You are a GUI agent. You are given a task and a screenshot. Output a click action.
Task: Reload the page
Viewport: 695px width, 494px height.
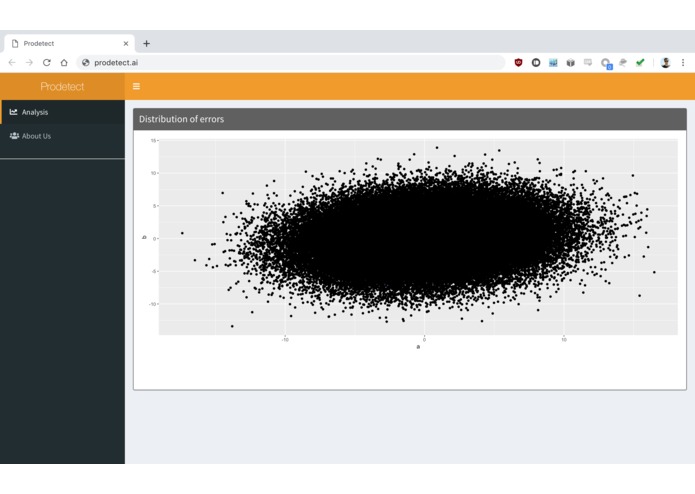47,62
